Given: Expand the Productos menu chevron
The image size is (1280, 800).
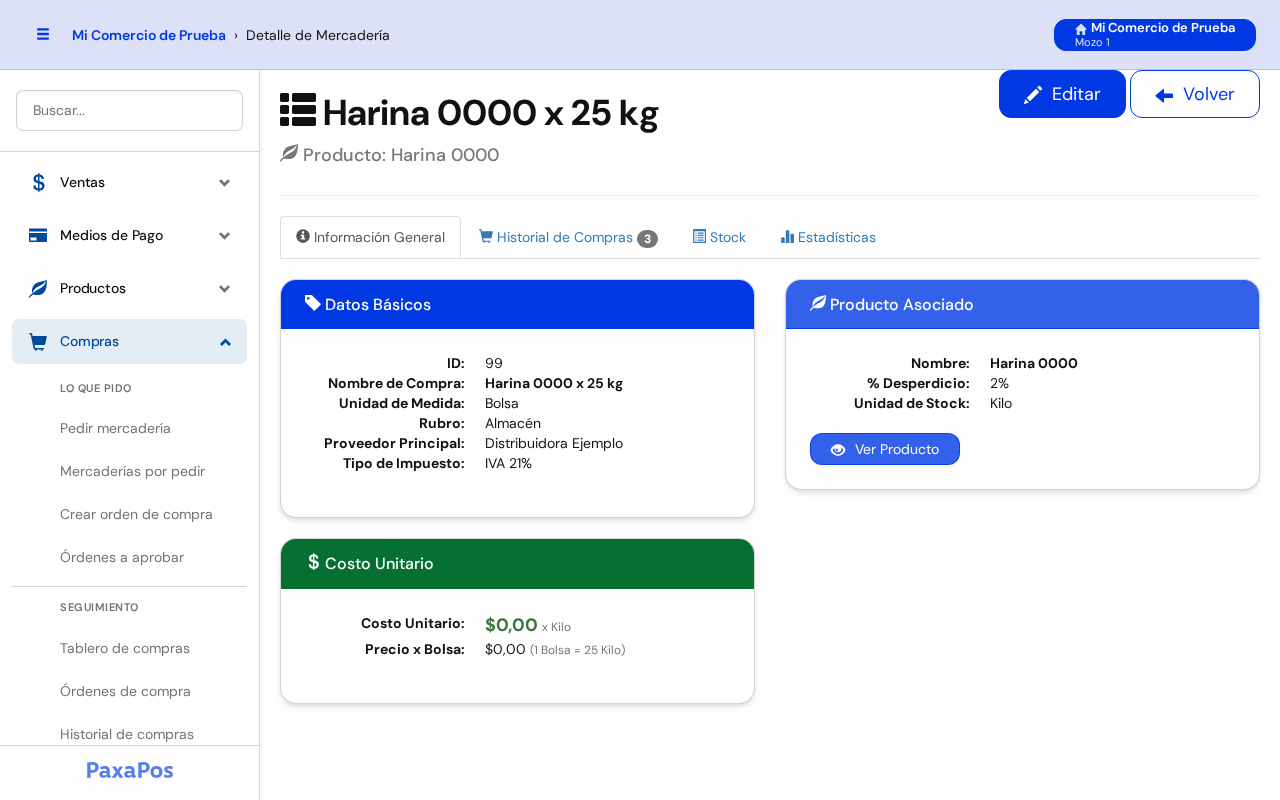Looking at the screenshot, I should point(225,288).
